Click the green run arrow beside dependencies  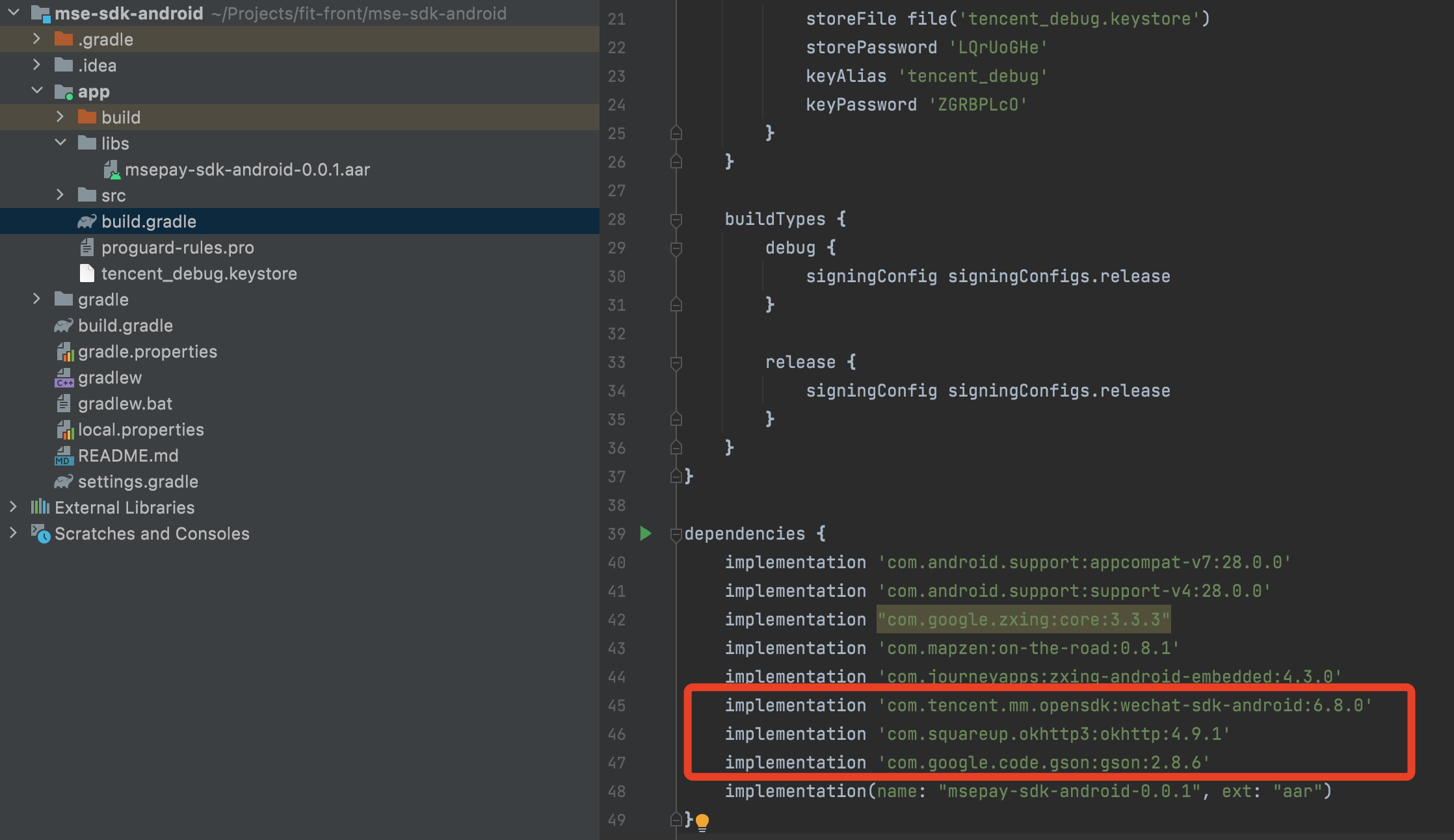[x=645, y=534]
